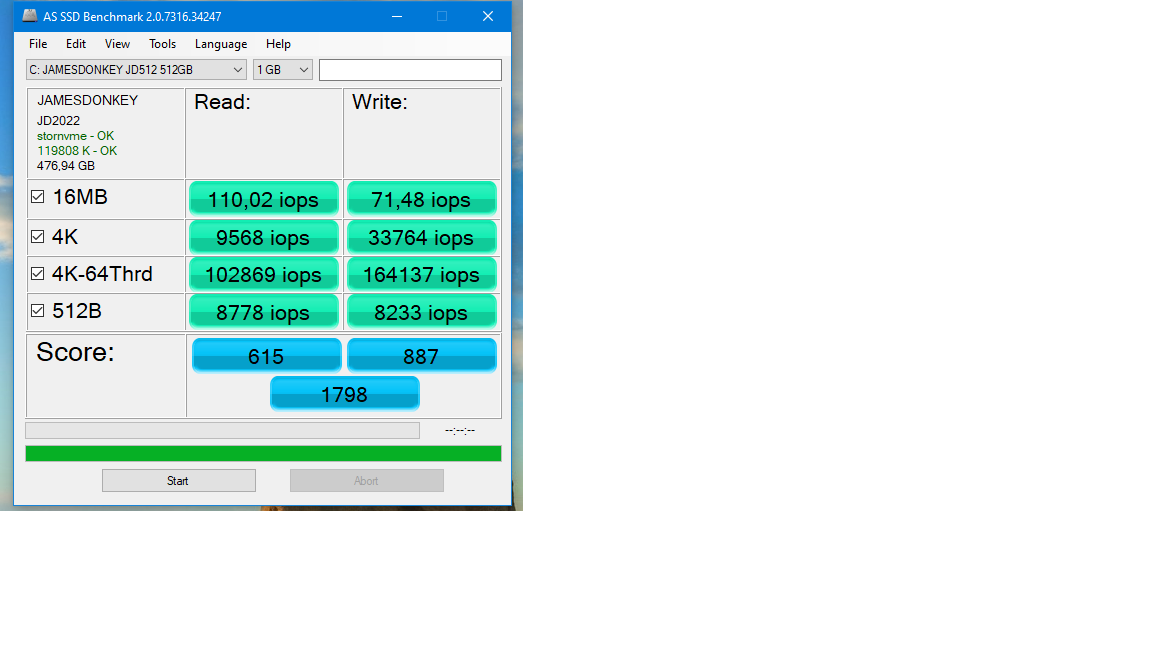
Task: Click the 512B read result 8778 iops
Action: (x=264, y=312)
